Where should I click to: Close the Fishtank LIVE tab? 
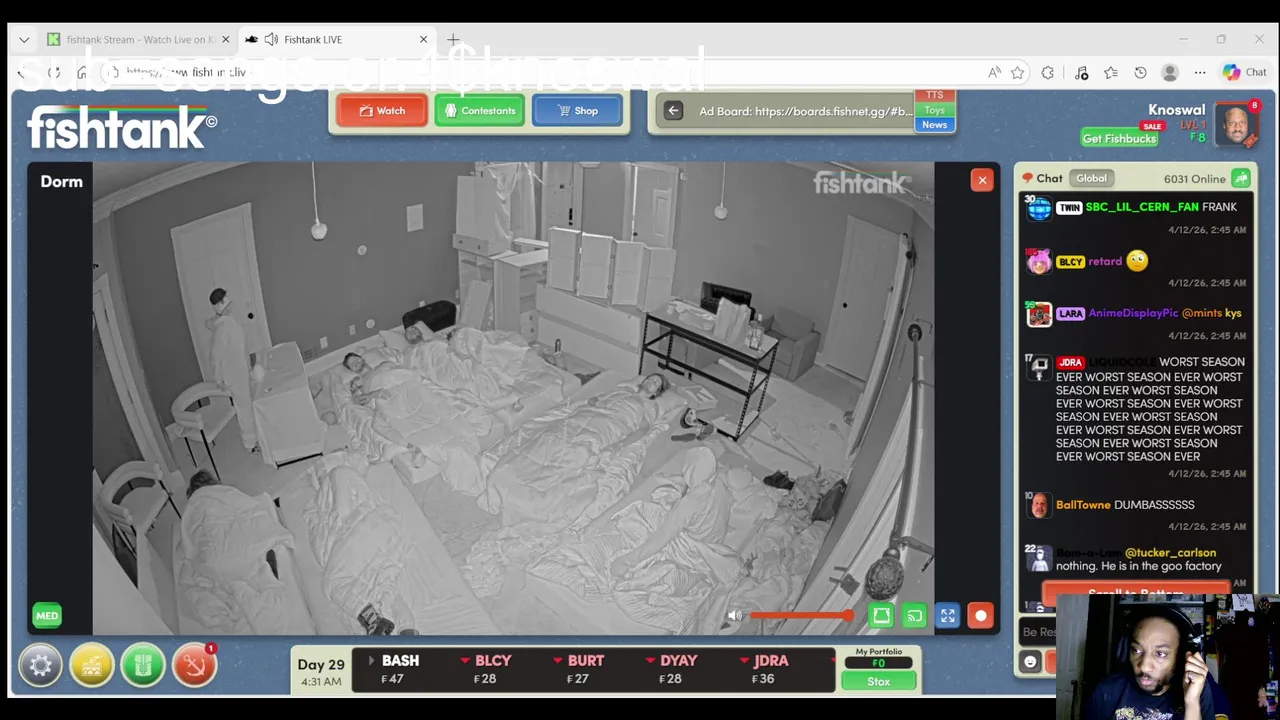click(423, 39)
